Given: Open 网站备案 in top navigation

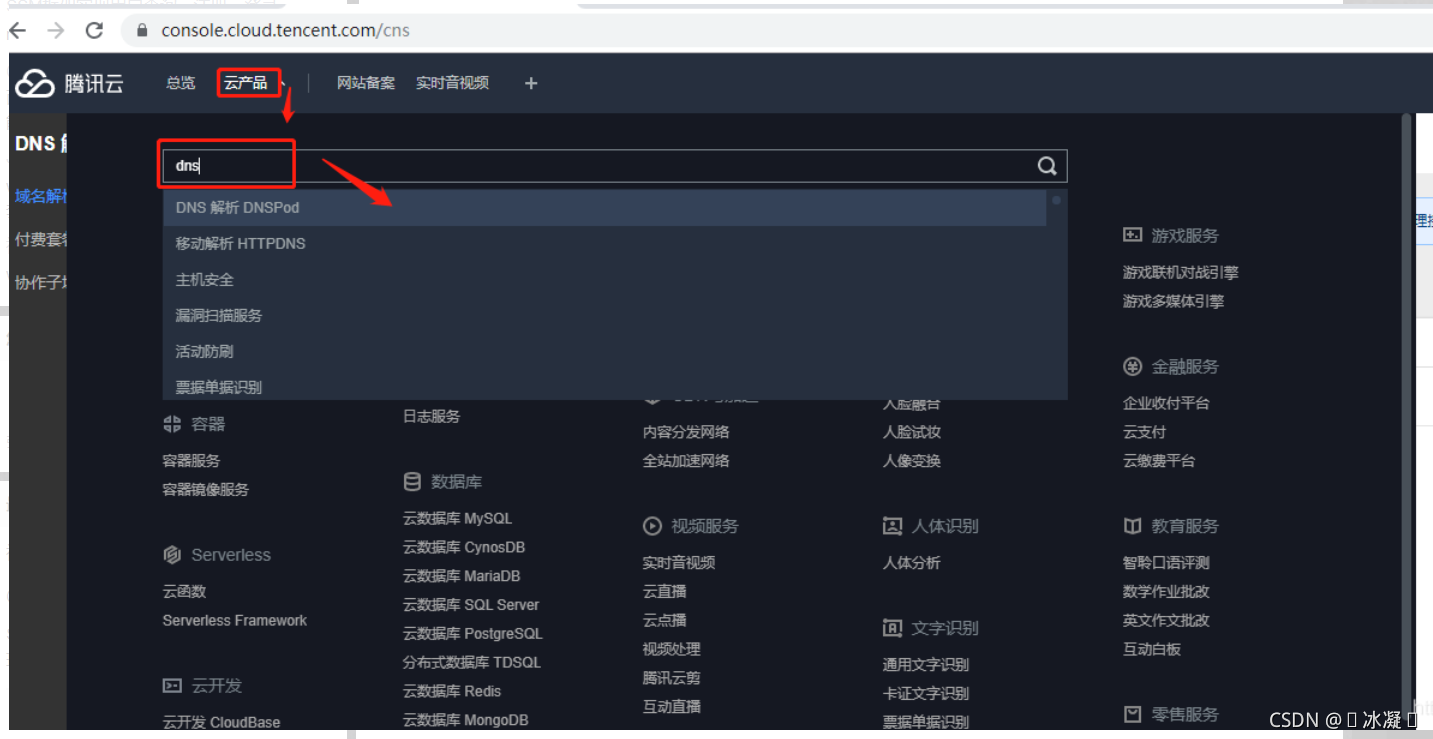Looking at the screenshot, I should pyautogui.click(x=366, y=83).
